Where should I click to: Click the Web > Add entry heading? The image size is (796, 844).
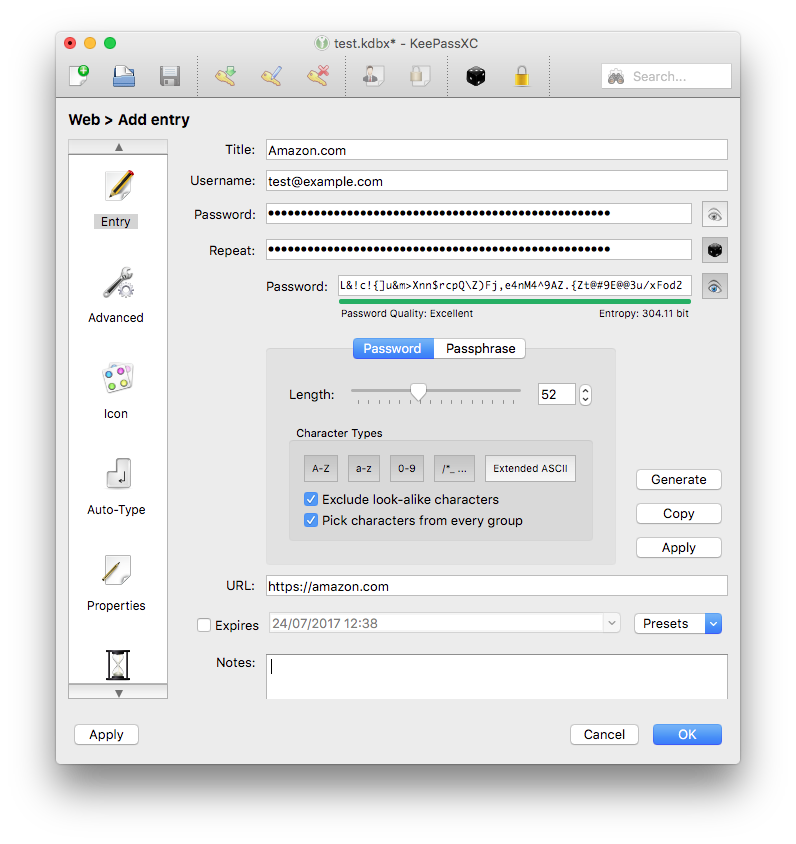(129, 119)
